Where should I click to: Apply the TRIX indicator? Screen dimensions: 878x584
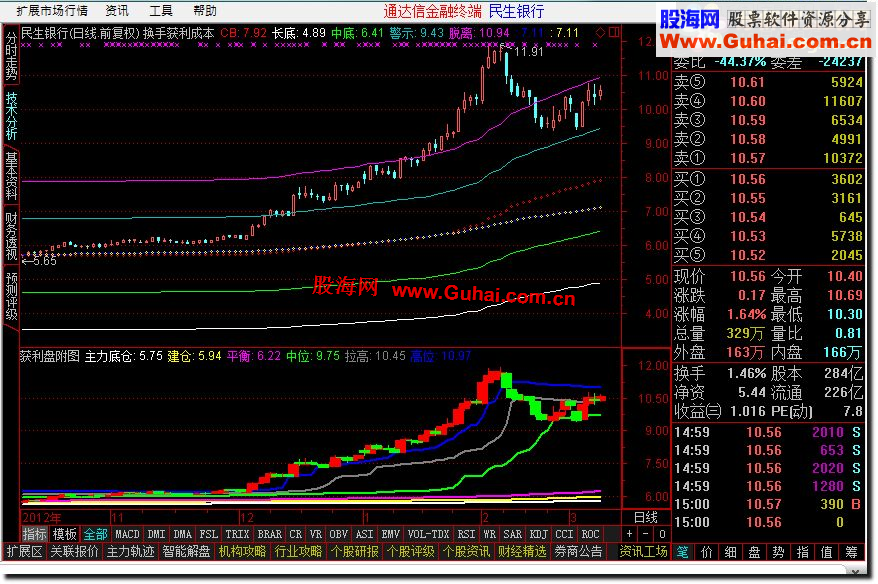pyautogui.click(x=237, y=534)
